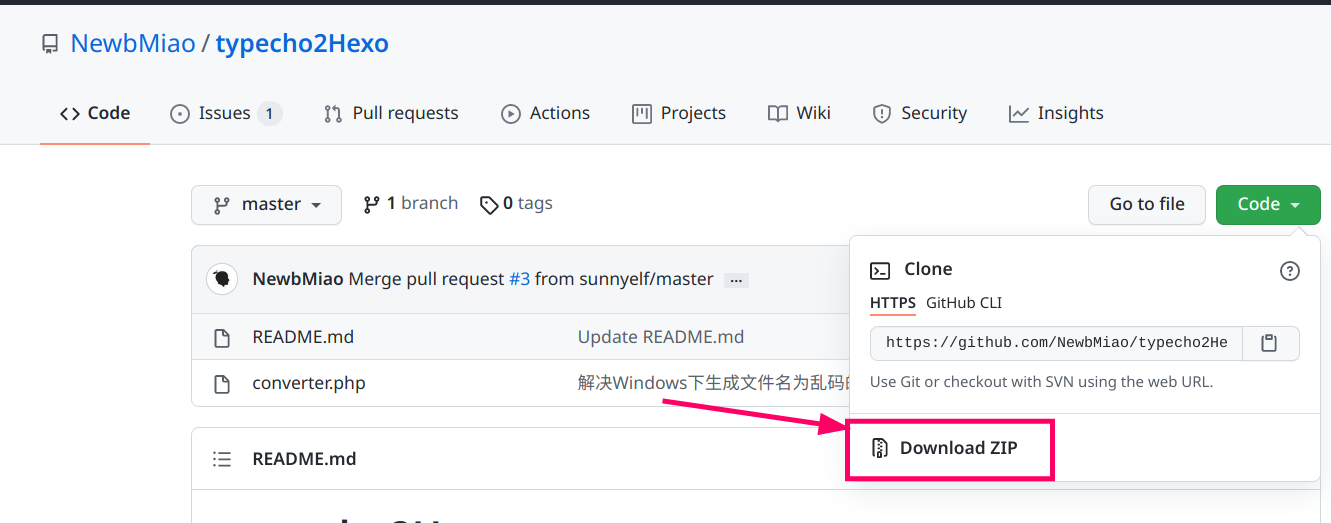Open the typecho2Hexo repository link
The height and width of the screenshot is (523, 1331).
[x=302, y=44]
